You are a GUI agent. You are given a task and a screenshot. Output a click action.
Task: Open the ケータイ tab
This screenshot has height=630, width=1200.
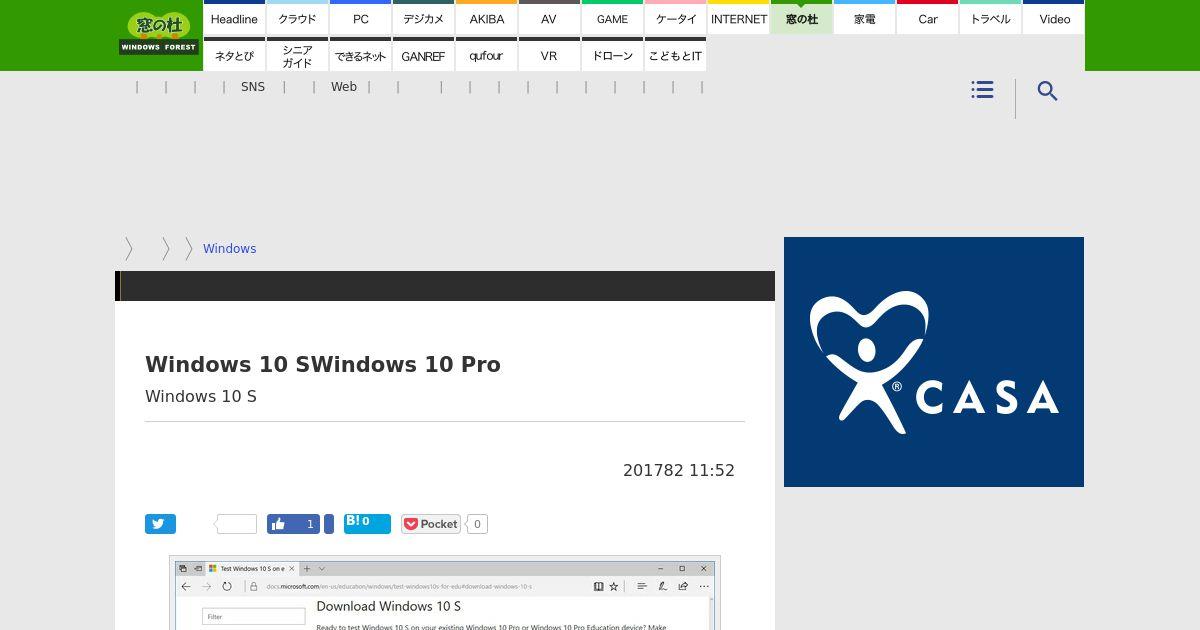[675, 18]
